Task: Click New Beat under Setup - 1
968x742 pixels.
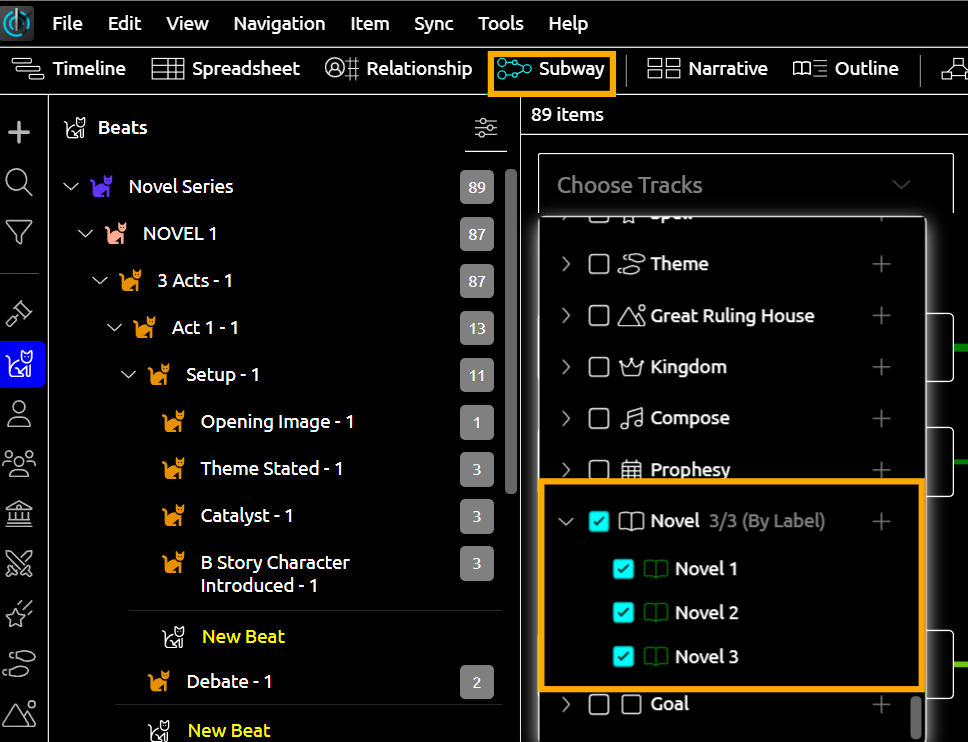Action: point(243,636)
